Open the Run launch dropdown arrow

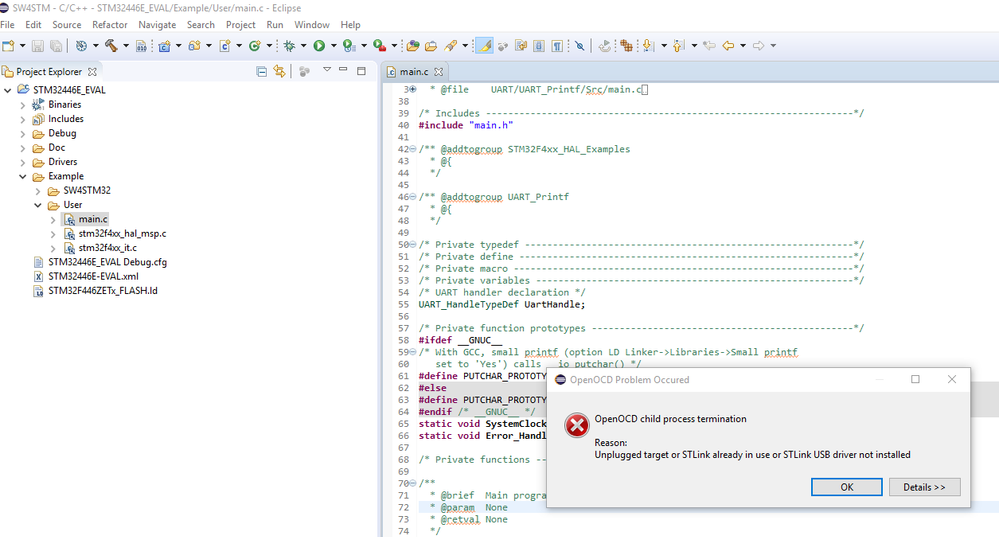coord(333,46)
